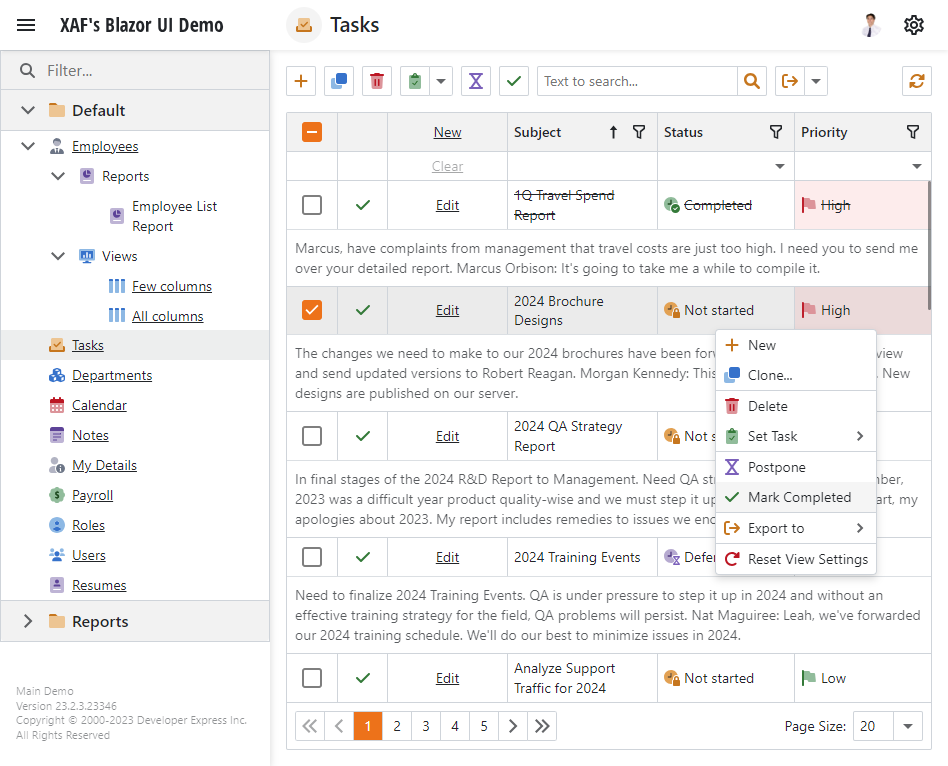Click the Resumes icon in navigation

pos(57,585)
